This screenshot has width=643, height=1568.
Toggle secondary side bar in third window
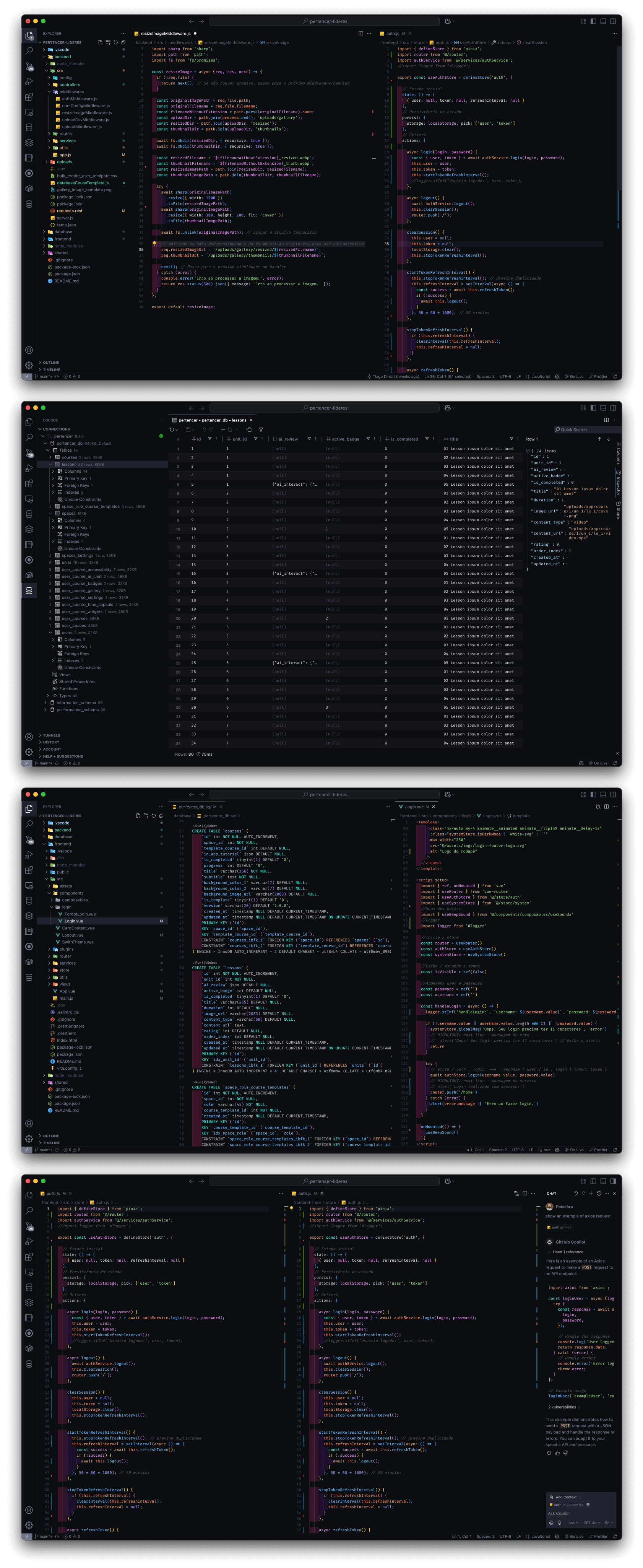coord(613,794)
